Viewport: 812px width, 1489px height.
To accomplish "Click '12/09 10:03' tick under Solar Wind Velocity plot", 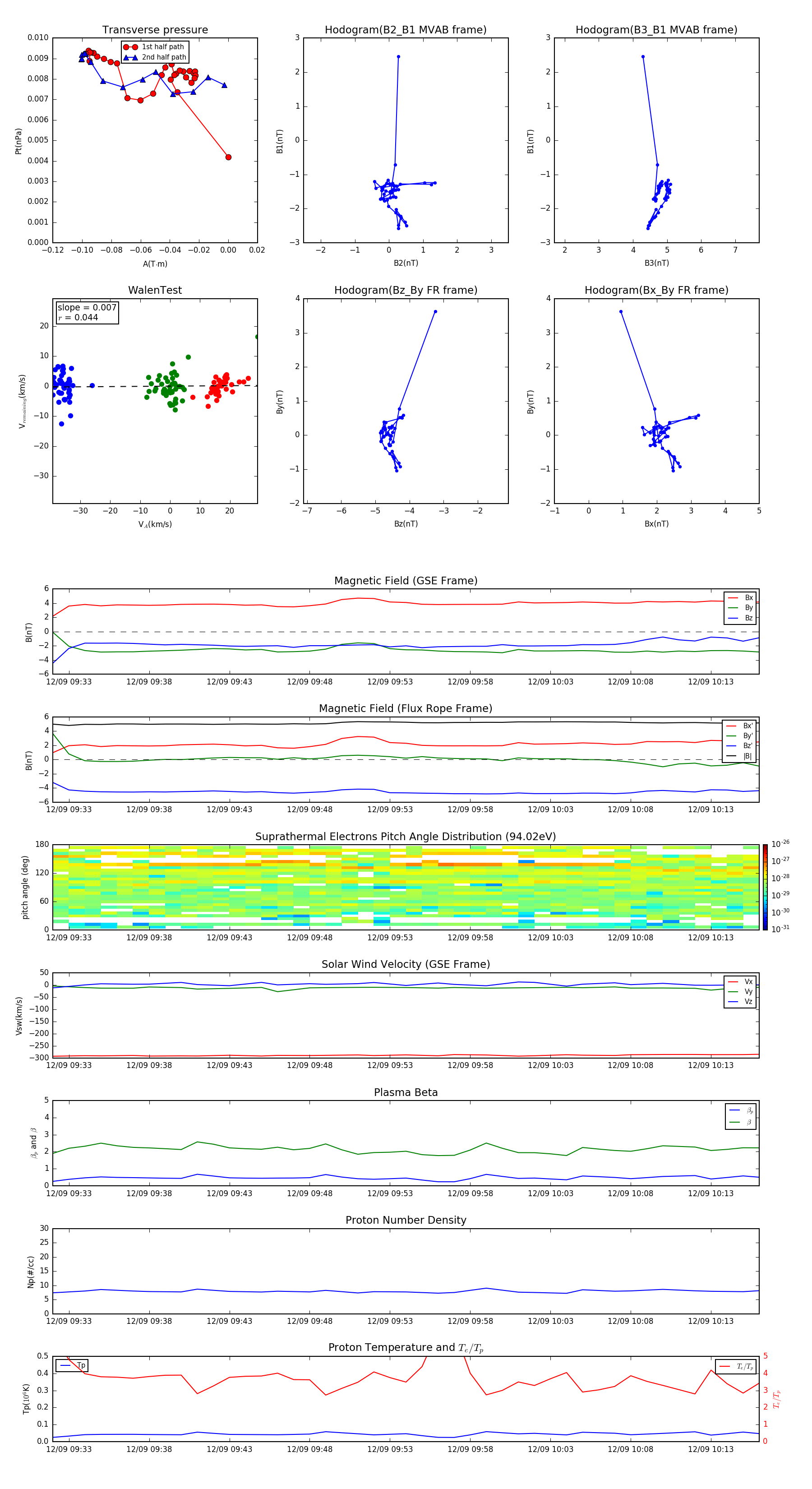I will point(550,1065).
